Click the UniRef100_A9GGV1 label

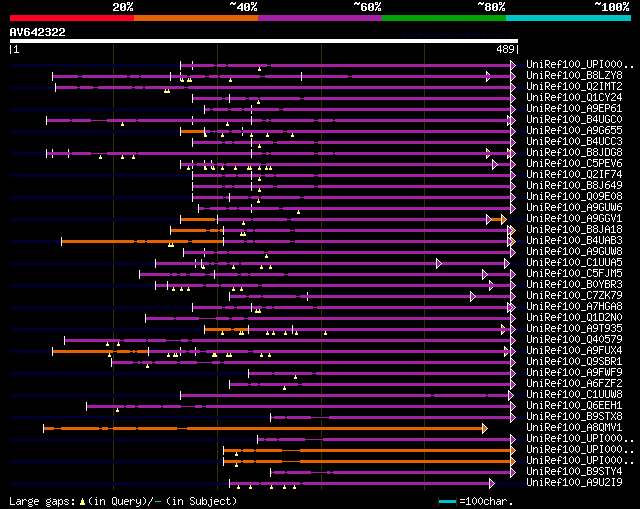(x=574, y=219)
